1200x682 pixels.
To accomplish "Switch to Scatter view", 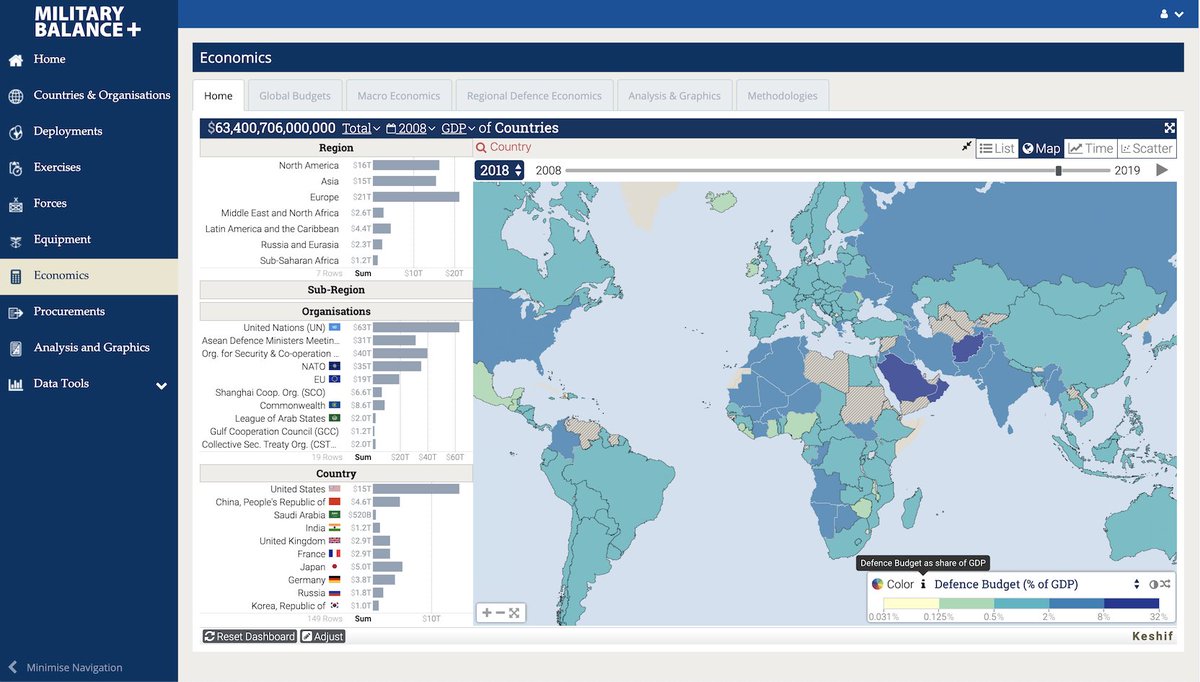I will tap(1147, 148).
